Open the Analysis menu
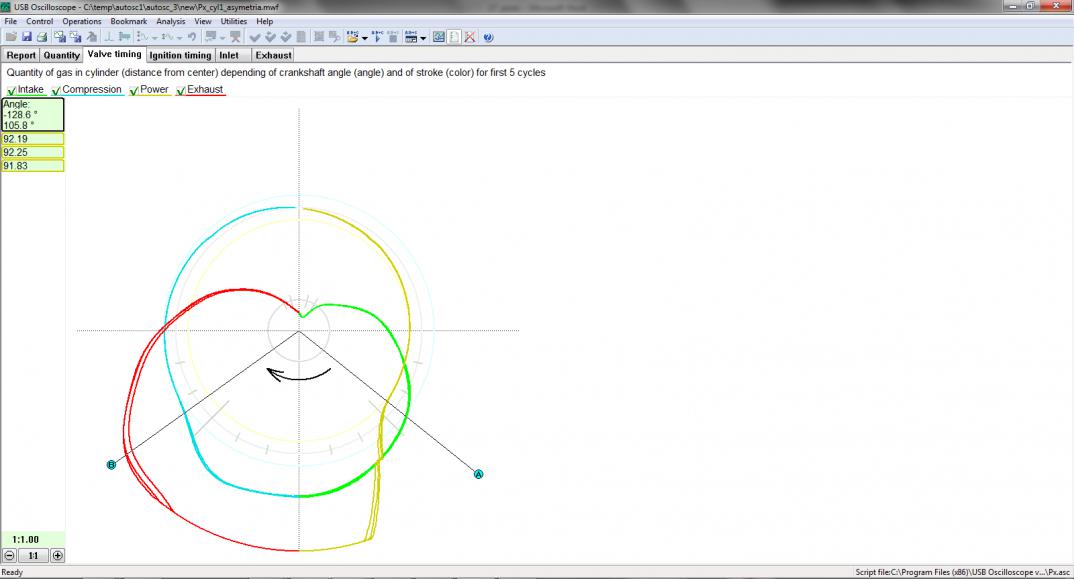The height and width of the screenshot is (579, 1074). click(170, 21)
